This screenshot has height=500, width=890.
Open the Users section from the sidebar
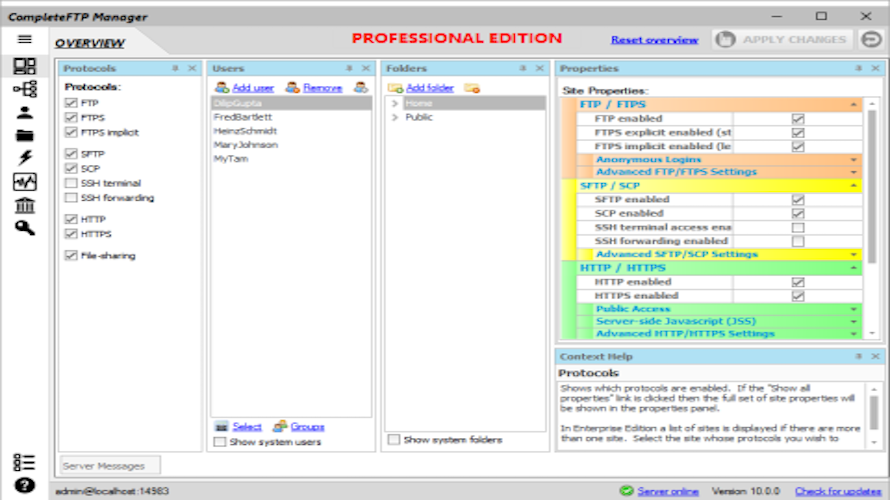(25, 112)
